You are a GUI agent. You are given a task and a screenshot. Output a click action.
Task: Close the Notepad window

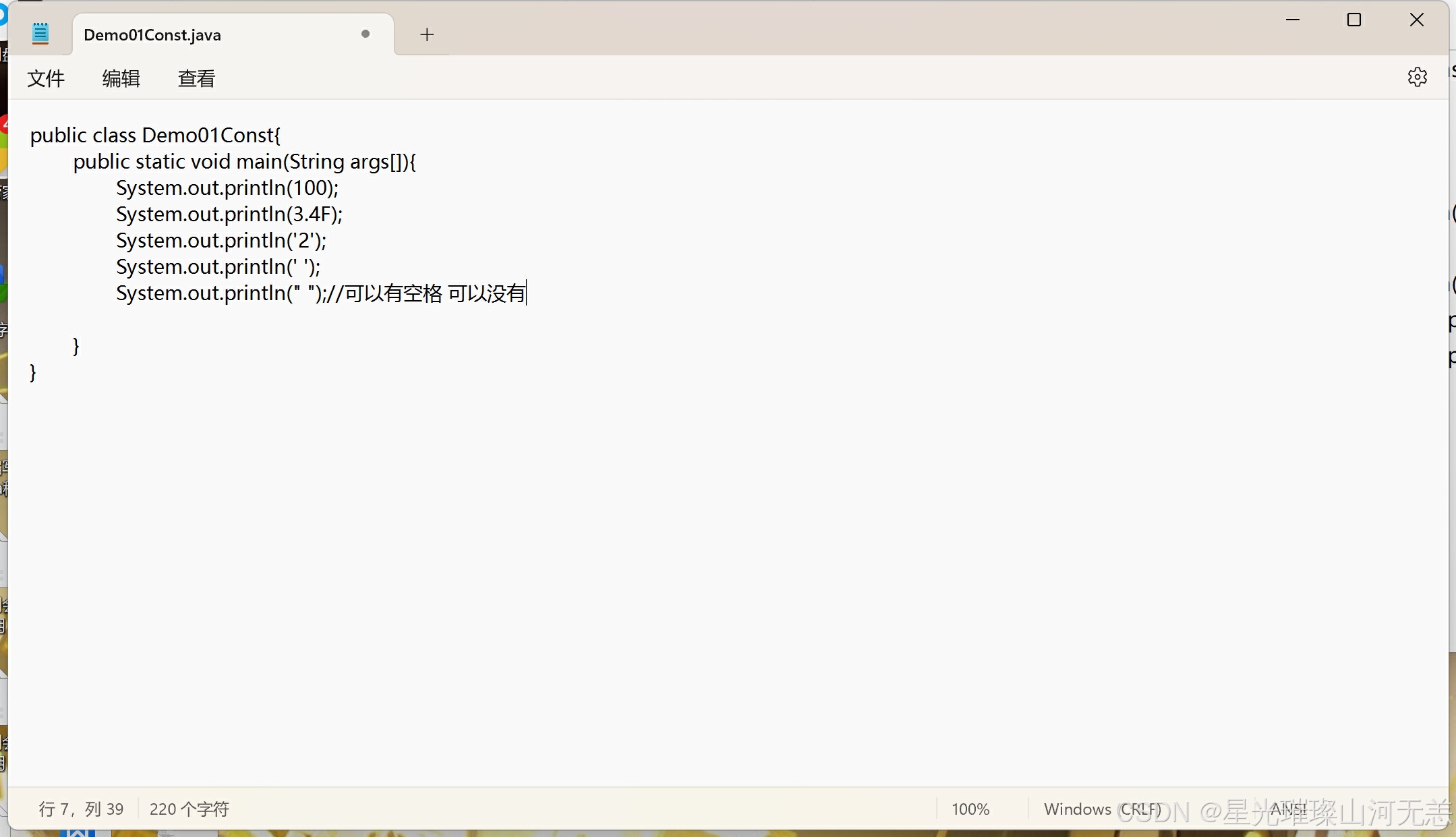[1416, 20]
